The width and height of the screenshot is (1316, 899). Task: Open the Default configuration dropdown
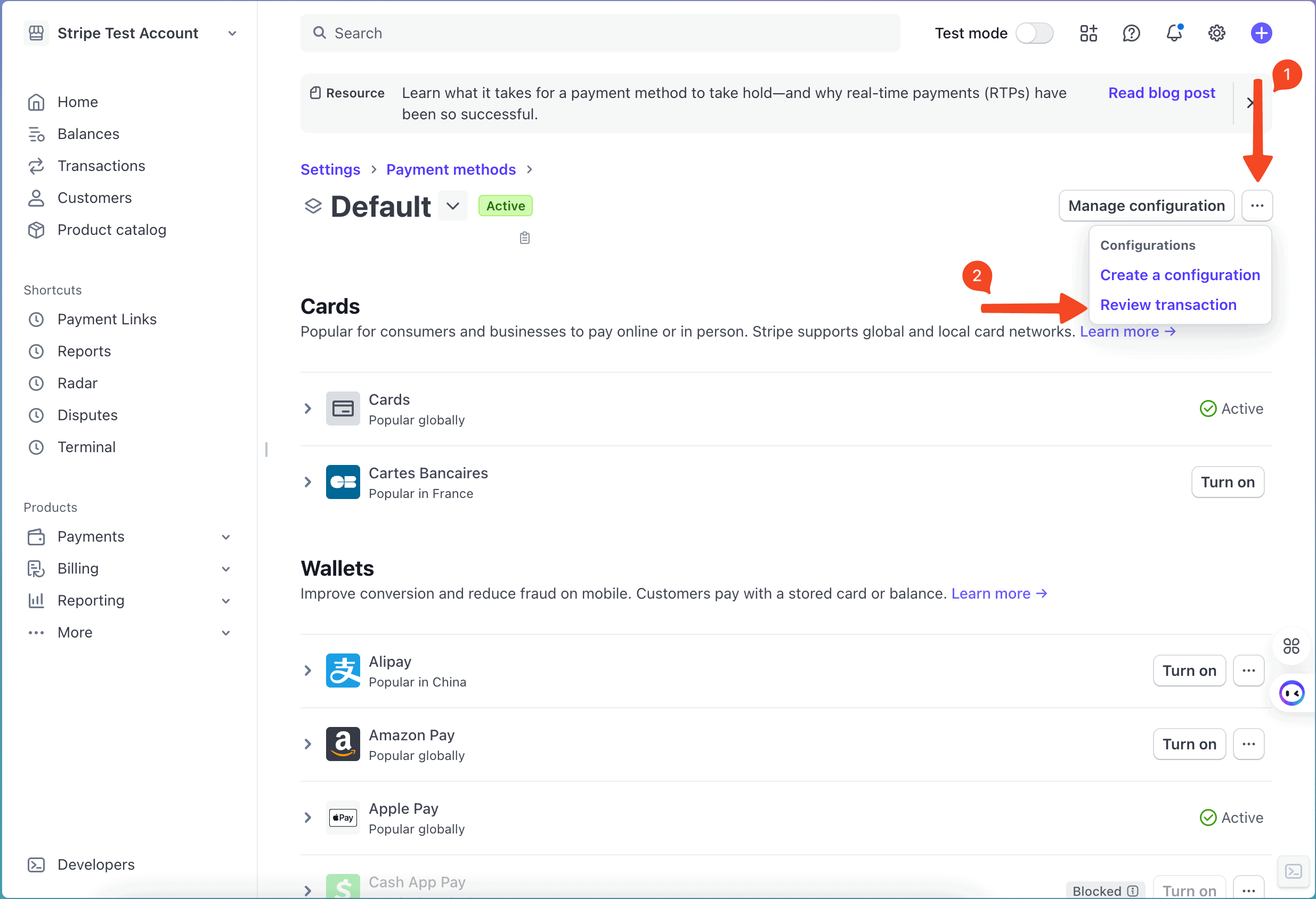click(452, 206)
